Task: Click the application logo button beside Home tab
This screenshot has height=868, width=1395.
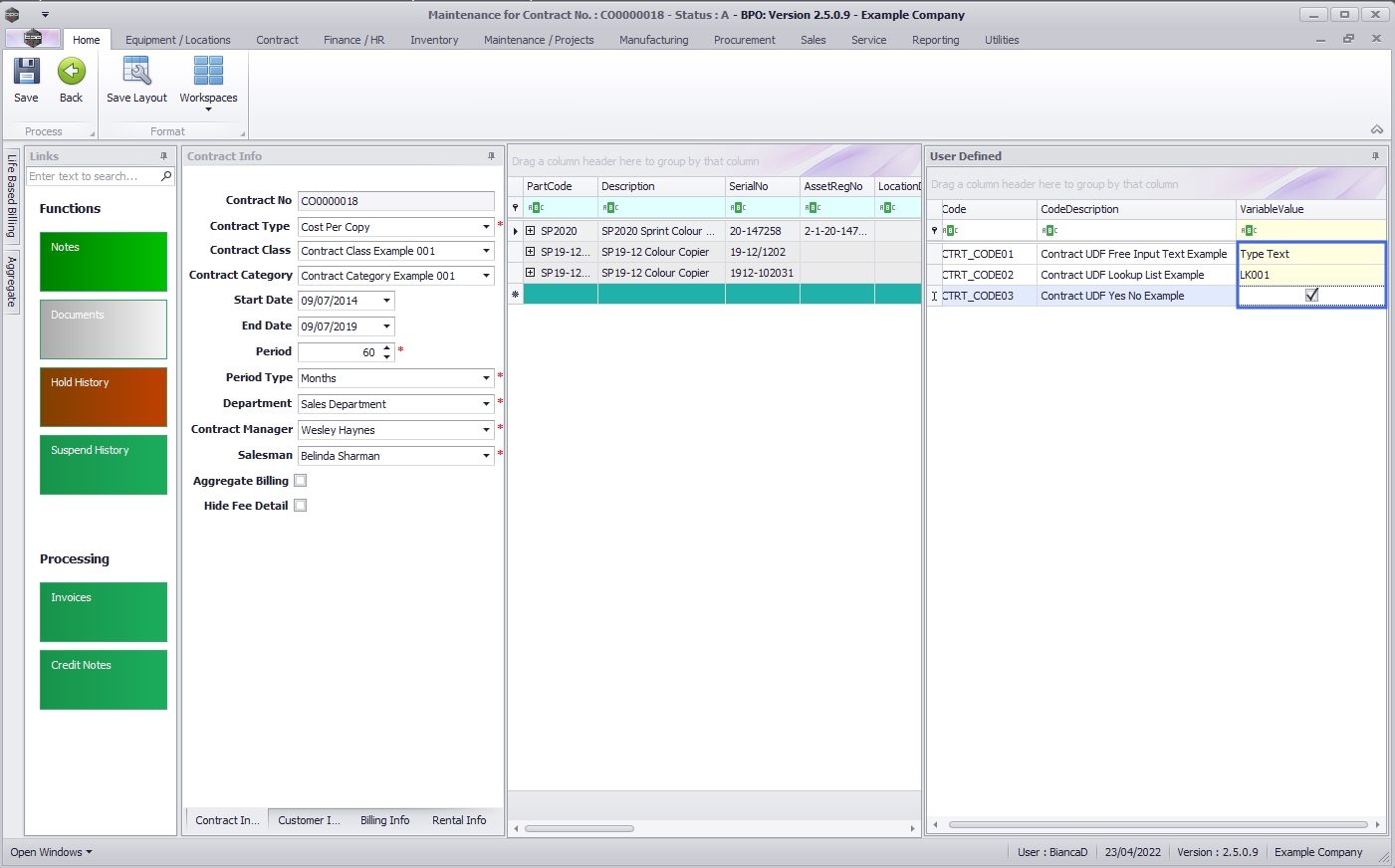Action: click(33, 39)
